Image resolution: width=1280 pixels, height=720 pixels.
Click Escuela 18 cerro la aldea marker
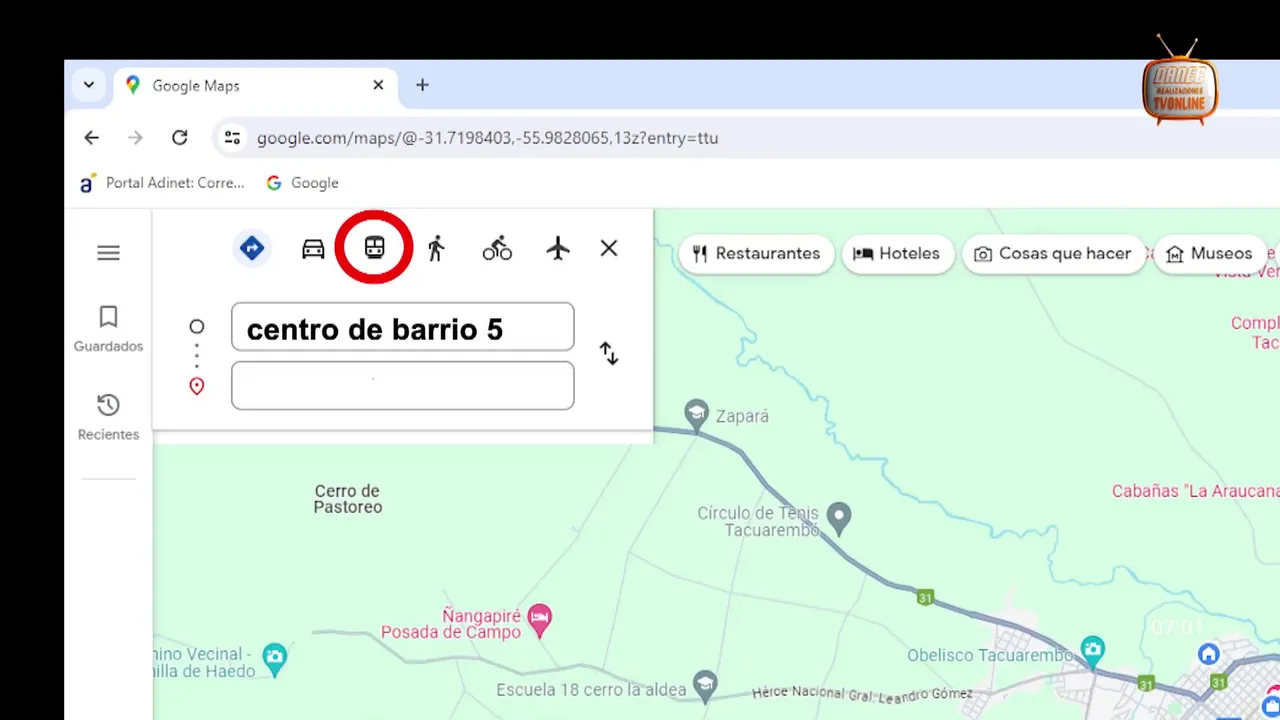pos(705,684)
